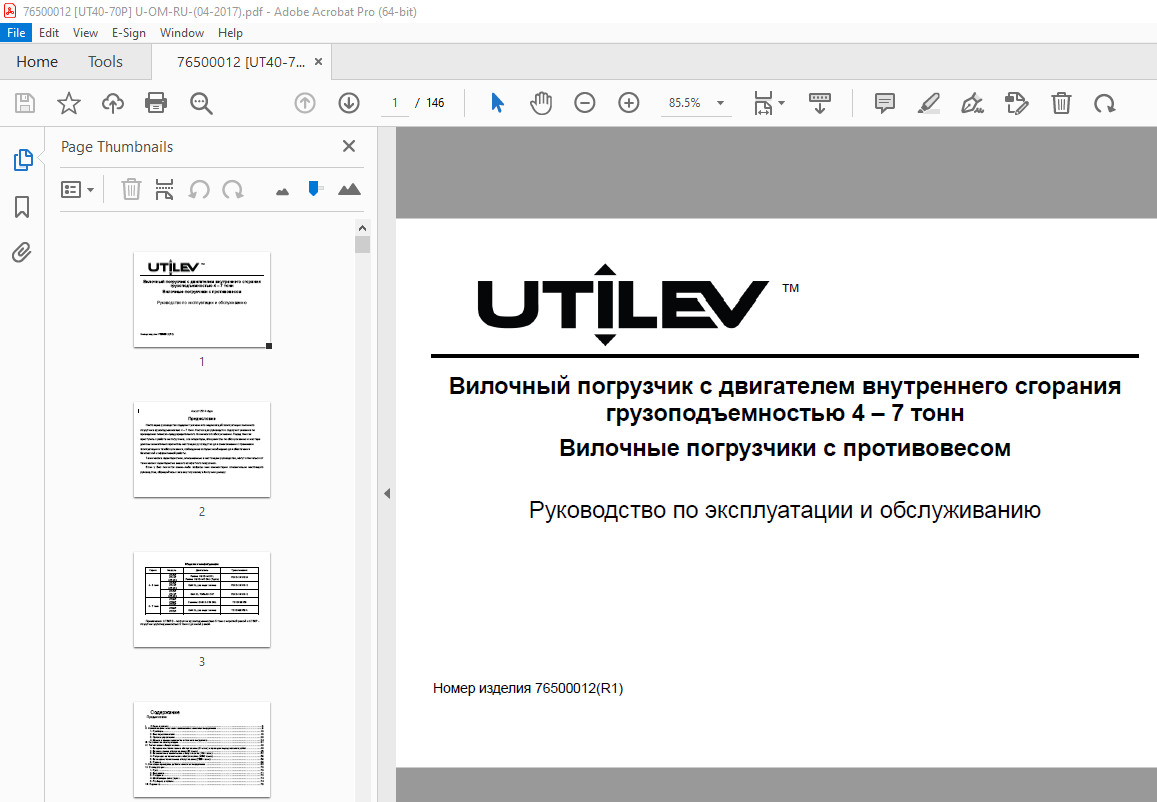
Task: Click the UTILEV logo on the page
Action: (624, 304)
